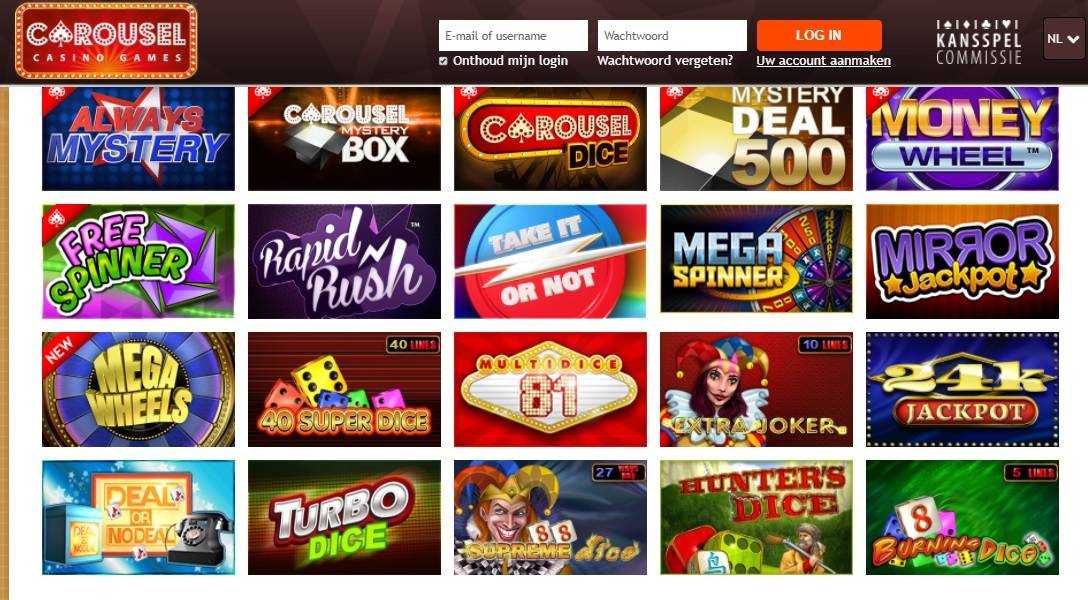Open the Mirror Jackpot game tile
1088x600 pixels.
[962, 262]
